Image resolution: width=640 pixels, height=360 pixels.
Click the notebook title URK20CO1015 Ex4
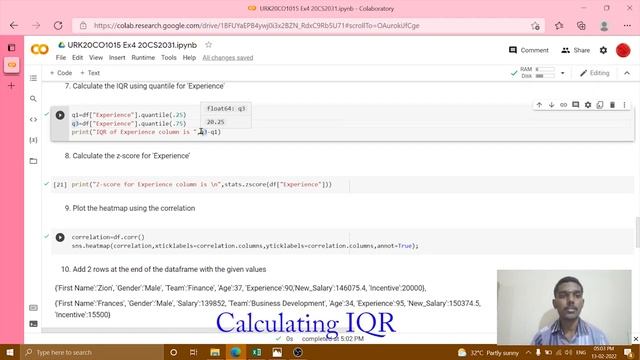(x=132, y=45)
